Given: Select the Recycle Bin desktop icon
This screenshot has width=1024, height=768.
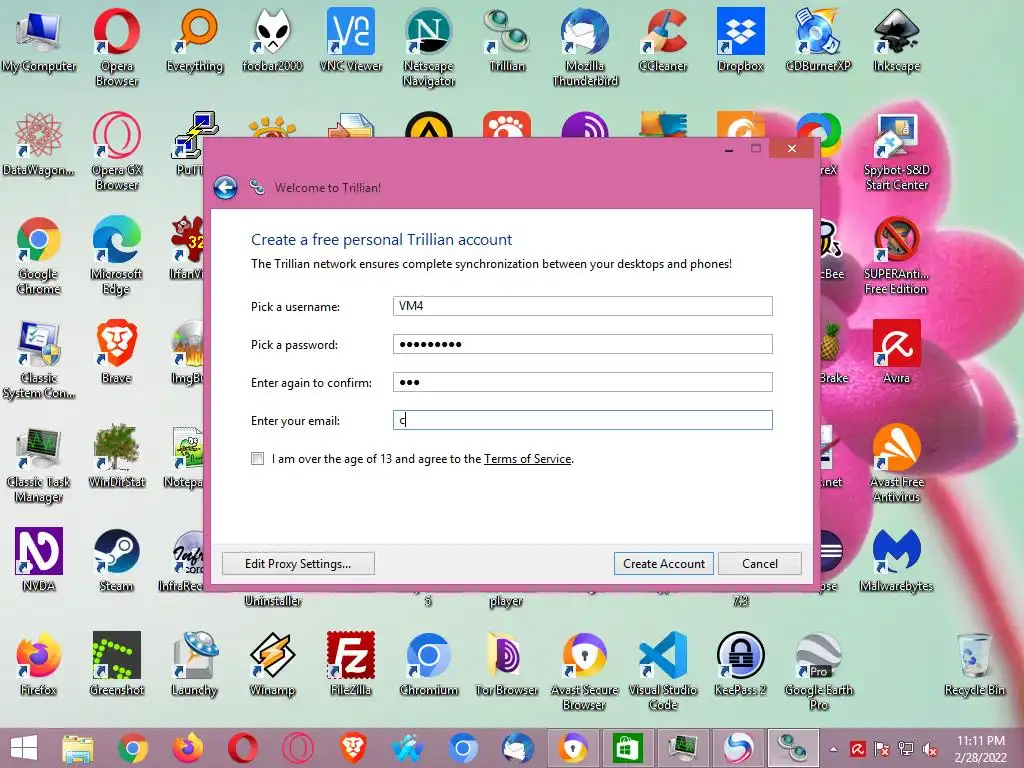Looking at the screenshot, I should click(974, 664).
